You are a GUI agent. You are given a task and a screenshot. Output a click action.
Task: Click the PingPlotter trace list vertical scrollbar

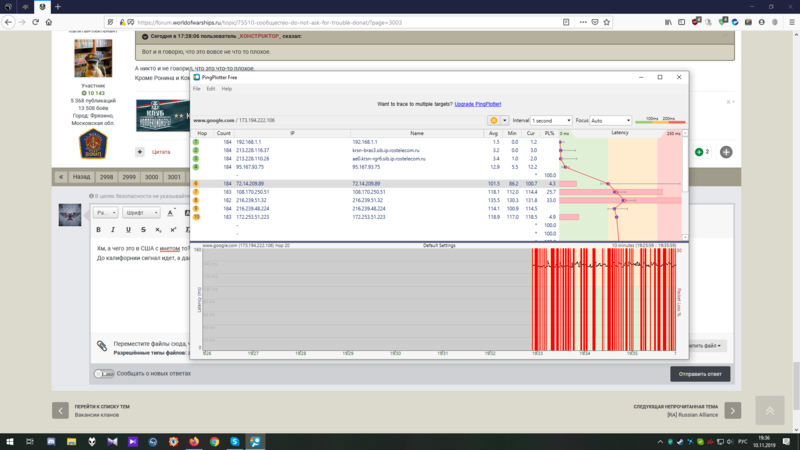tap(685, 185)
